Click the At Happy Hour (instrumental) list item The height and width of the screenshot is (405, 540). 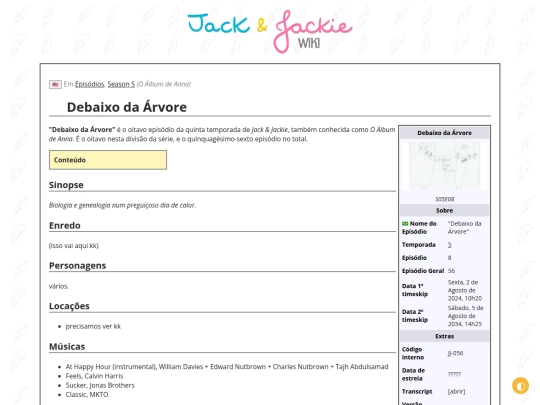click(x=227, y=367)
